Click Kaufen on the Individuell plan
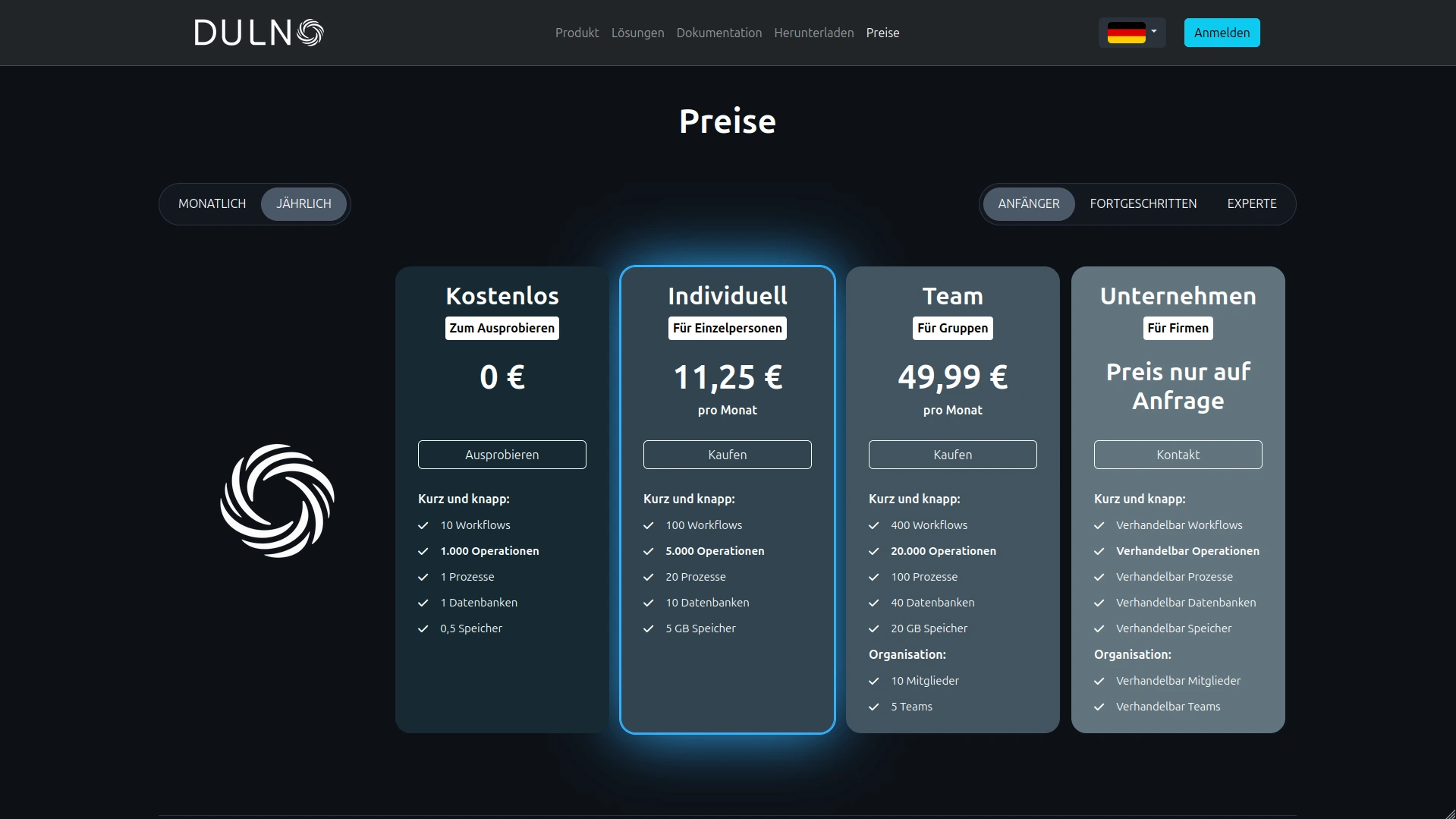The width and height of the screenshot is (1456, 819). coord(727,455)
